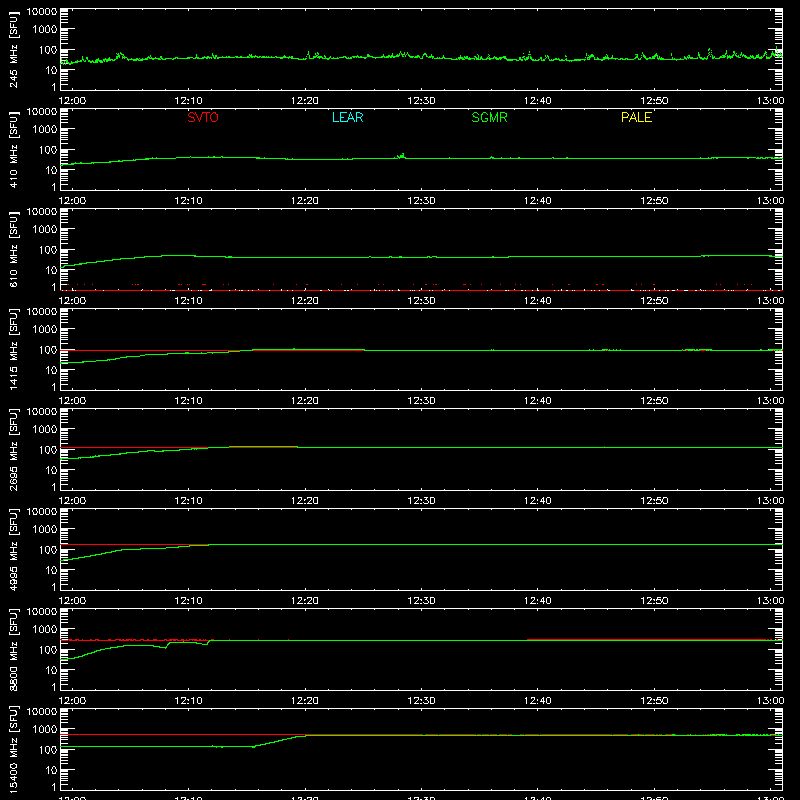Click 12:40 time label under 610 MHz plot
The width and height of the screenshot is (800, 800).
coord(537,301)
